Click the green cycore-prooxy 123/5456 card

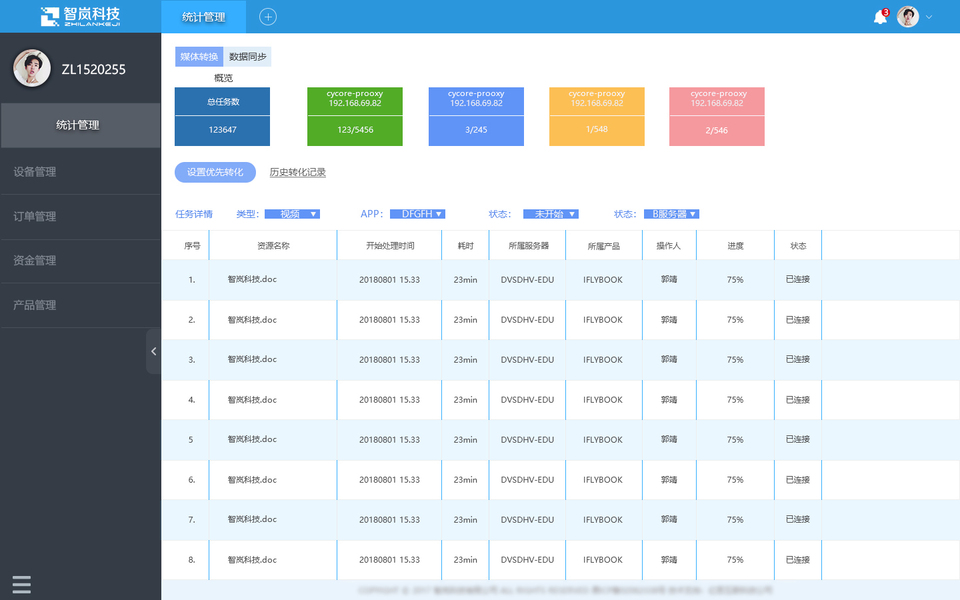coord(355,116)
